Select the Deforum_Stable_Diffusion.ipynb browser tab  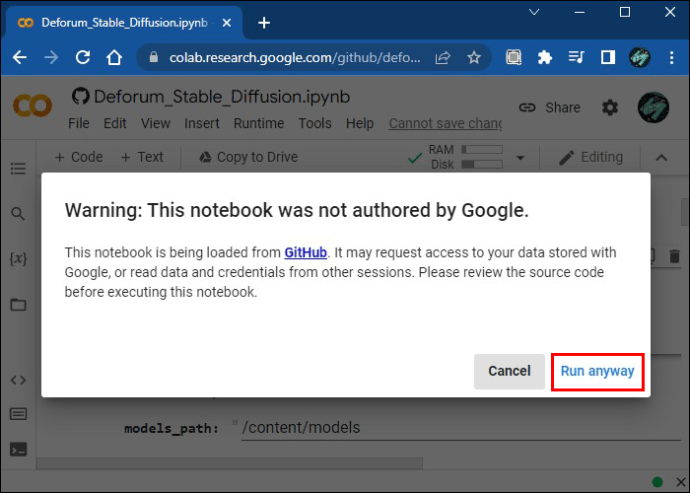pyautogui.click(x=124, y=23)
